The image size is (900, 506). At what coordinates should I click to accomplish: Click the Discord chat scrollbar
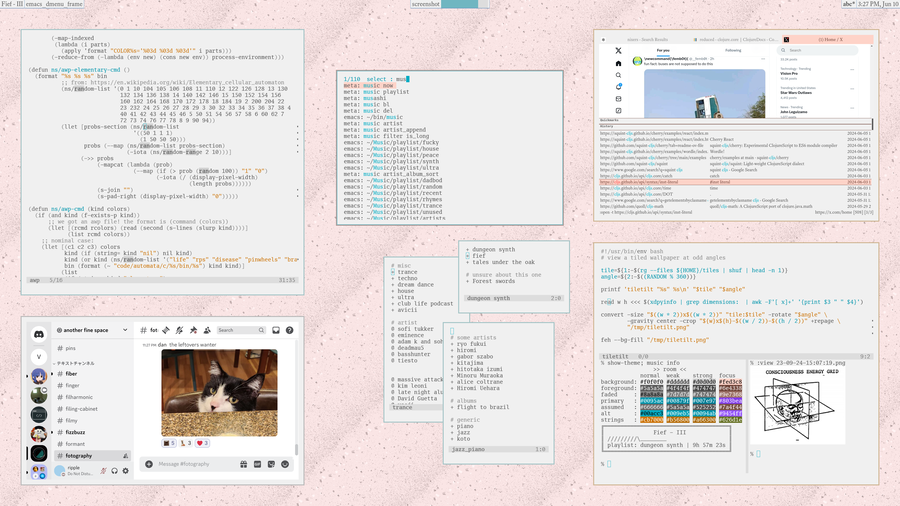pos(296,449)
